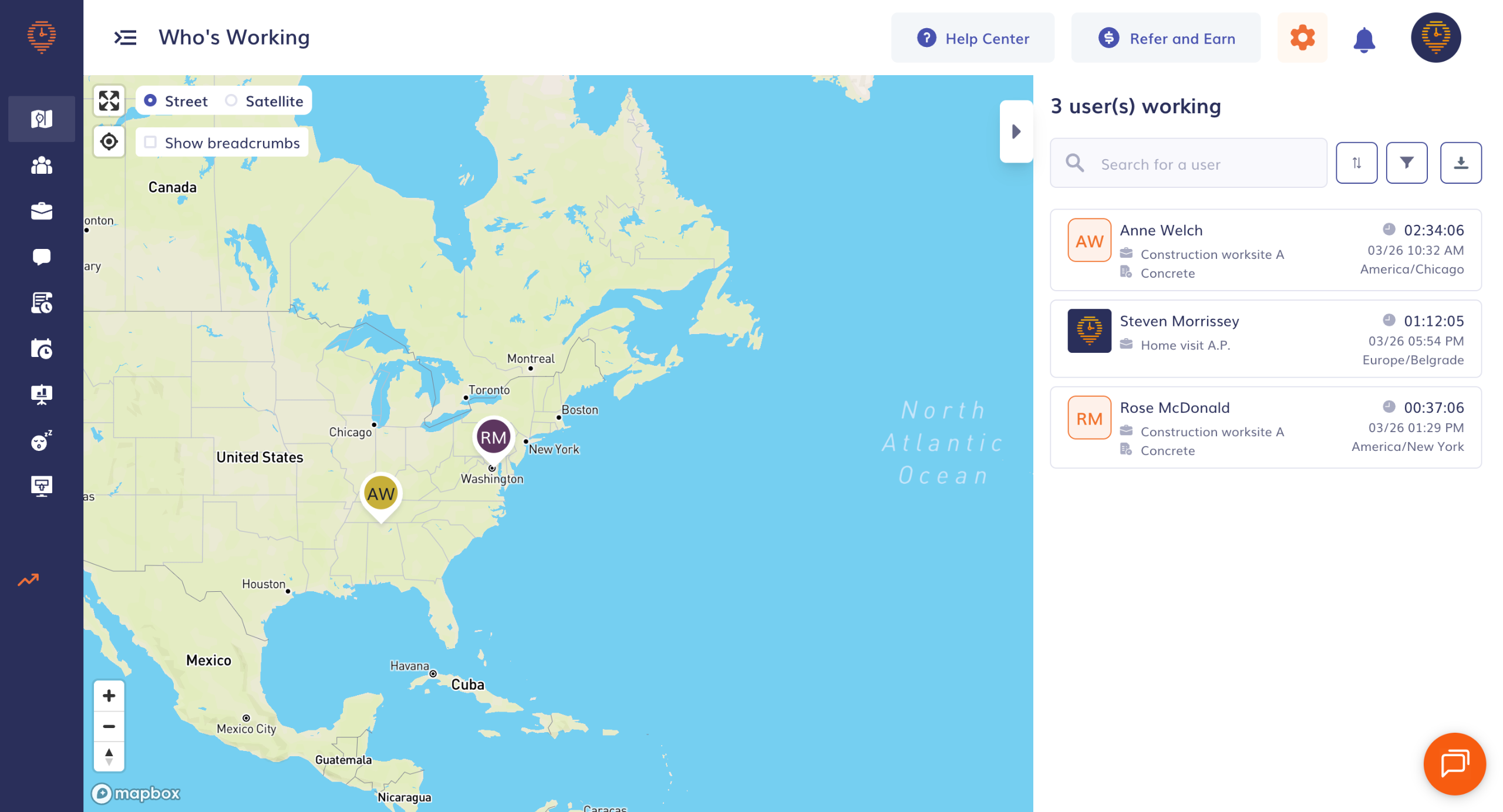The height and width of the screenshot is (812, 1503).
Task: Download the working users list
Action: pyautogui.click(x=1460, y=163)
